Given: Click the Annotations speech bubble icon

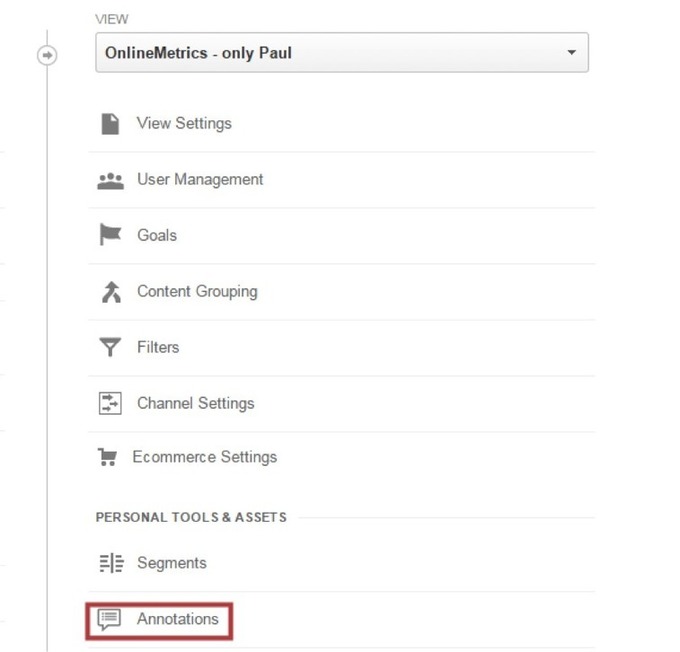Looking at the screenshot, I should pos(109,619).
